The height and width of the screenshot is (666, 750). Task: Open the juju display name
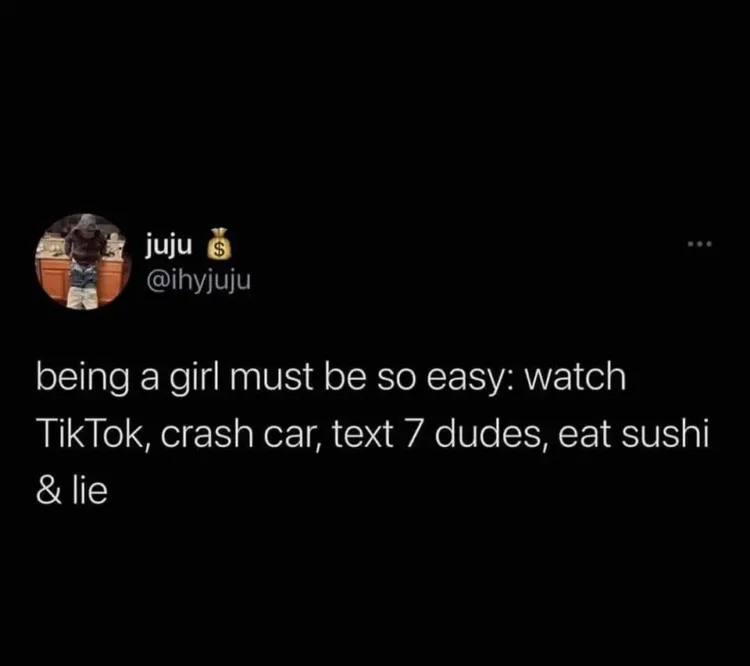[x=169, y=246]
